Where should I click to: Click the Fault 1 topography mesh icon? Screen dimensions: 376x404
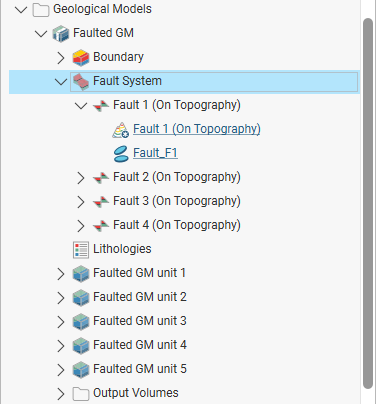click(x=120, y=130)
